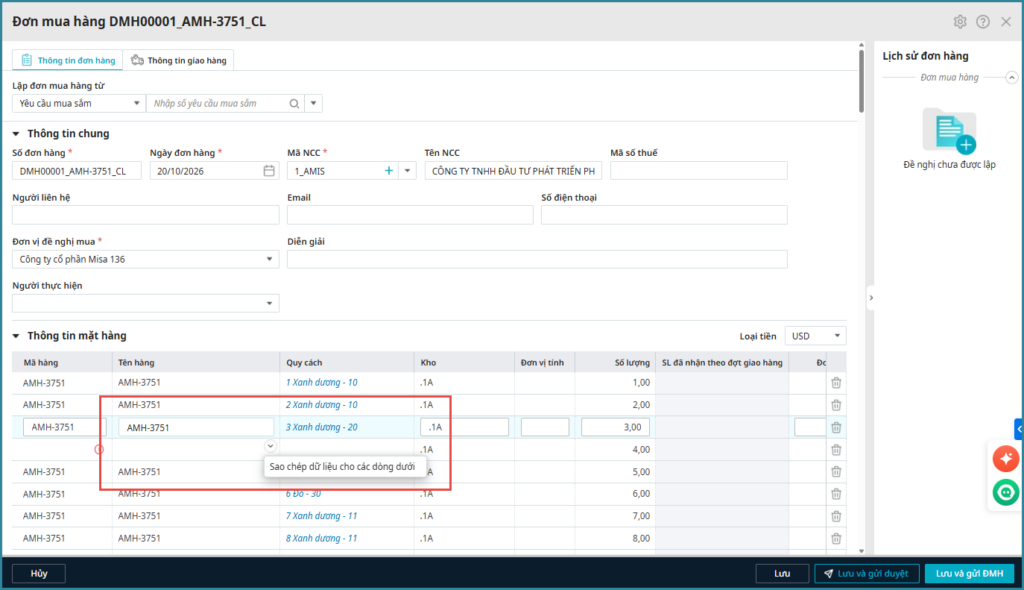The width and height of the screenshot is (1024, 590).
Task: Click the Hủy button
Action: click(x=39, y=574)
